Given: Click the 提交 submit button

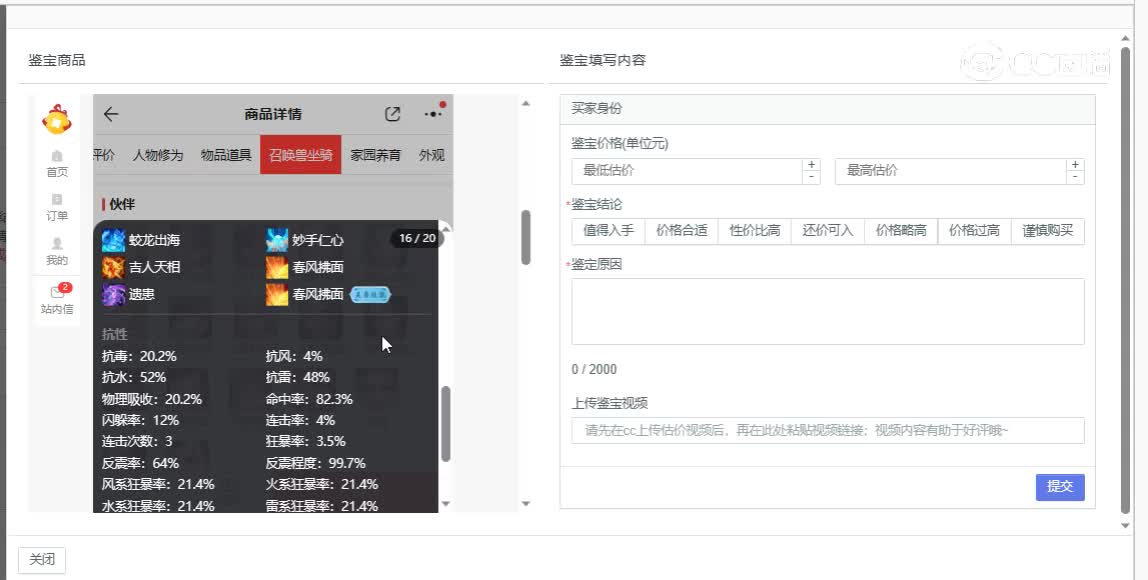Looking at the screenshot, I should 1059,487.
